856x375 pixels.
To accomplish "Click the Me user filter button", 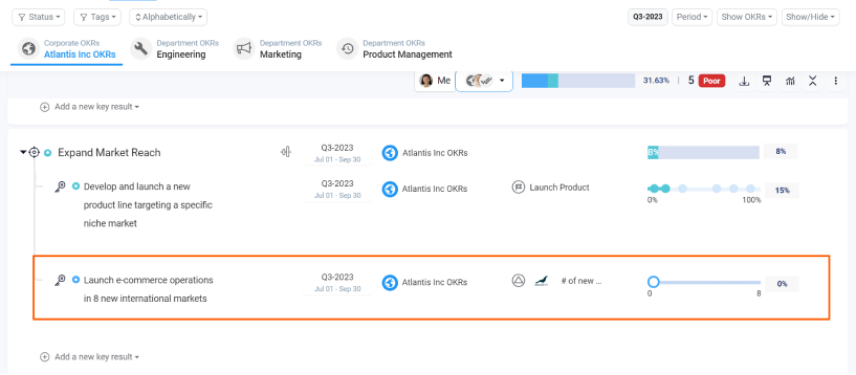I will click(435, 81).
